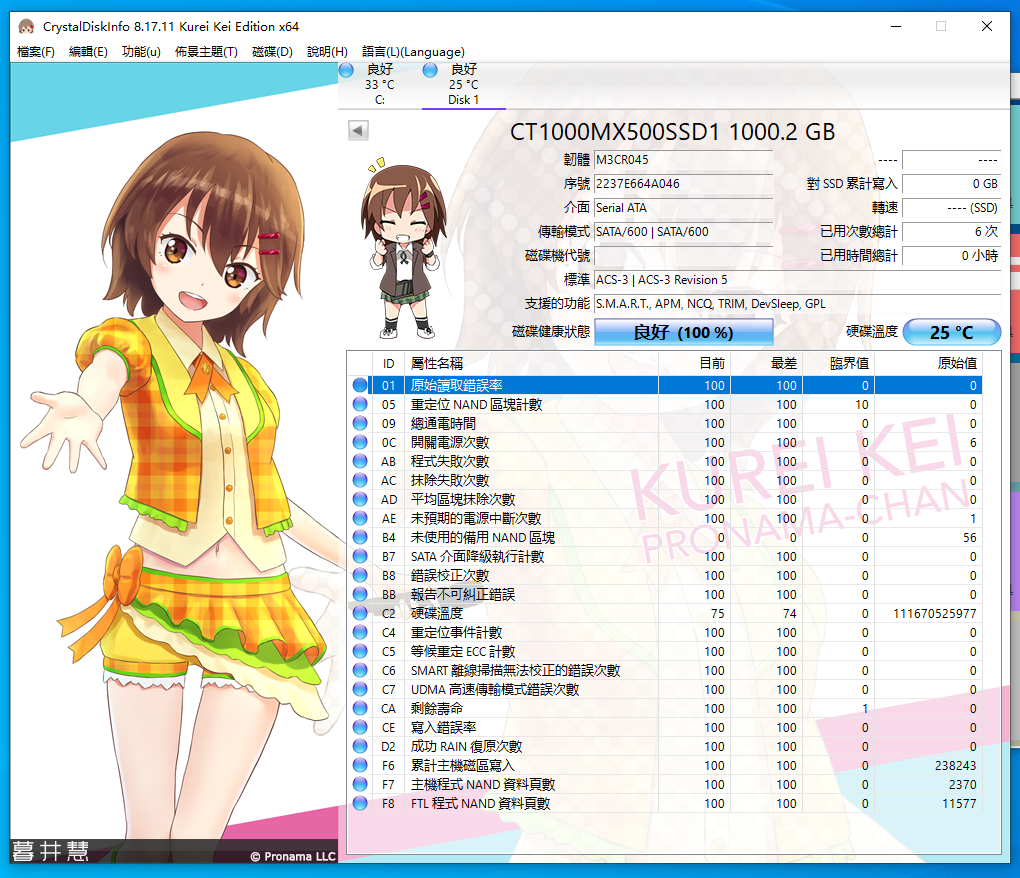Click the 原始值 column header
Viewport: 1020px width, 878px height.
click(956, 363)
